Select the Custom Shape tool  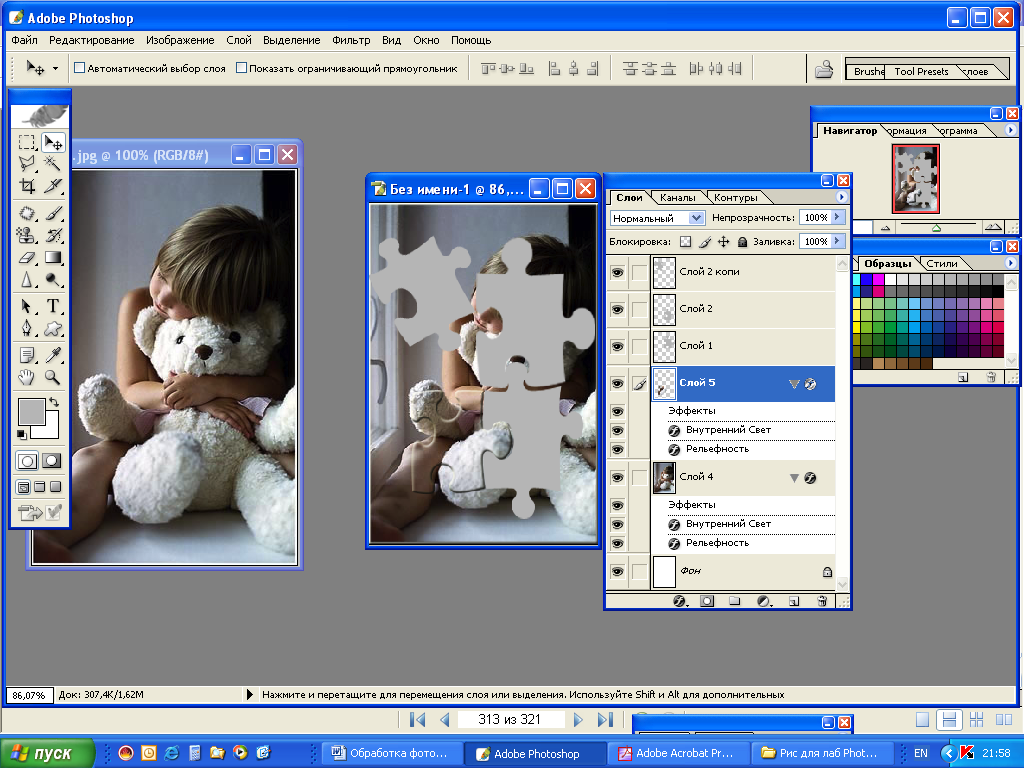[x=53, y=328]
